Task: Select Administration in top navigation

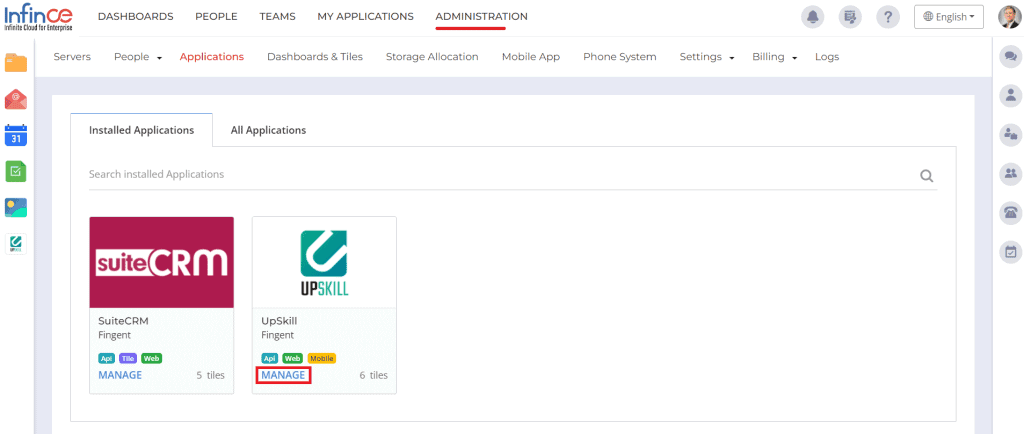Action: [x=481, y=16]
